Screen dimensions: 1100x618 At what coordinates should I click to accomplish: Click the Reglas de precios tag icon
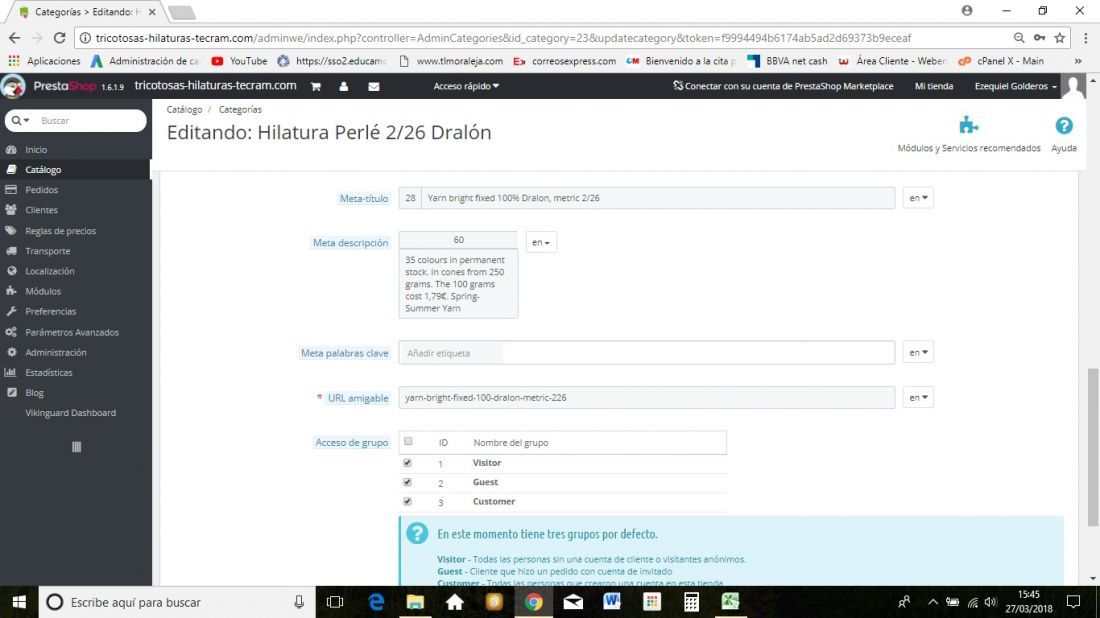pyautogui.click(x=11, y=230)
